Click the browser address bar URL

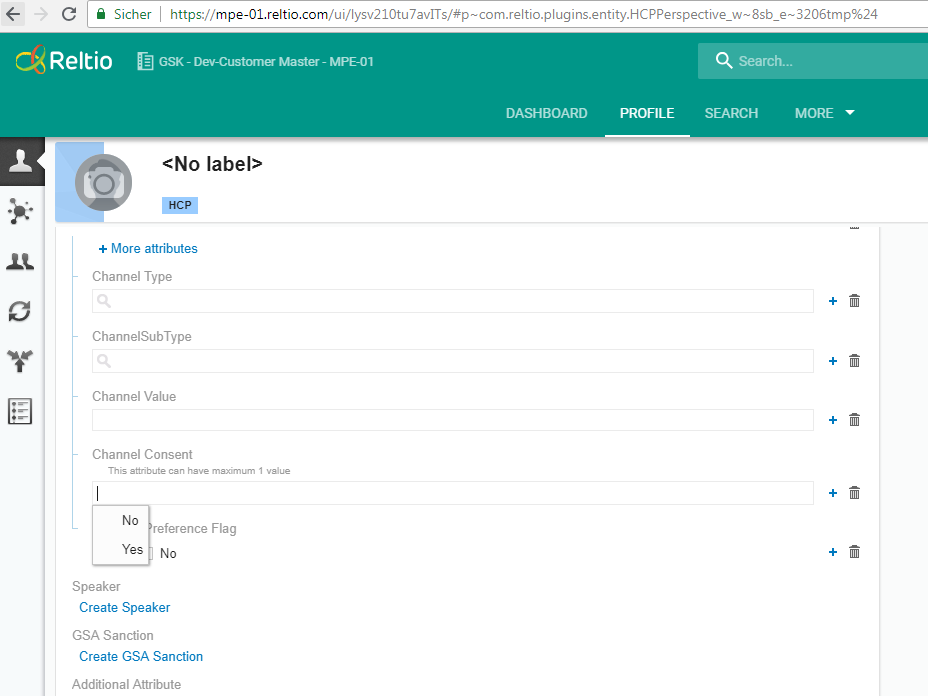tap(523, 14)
